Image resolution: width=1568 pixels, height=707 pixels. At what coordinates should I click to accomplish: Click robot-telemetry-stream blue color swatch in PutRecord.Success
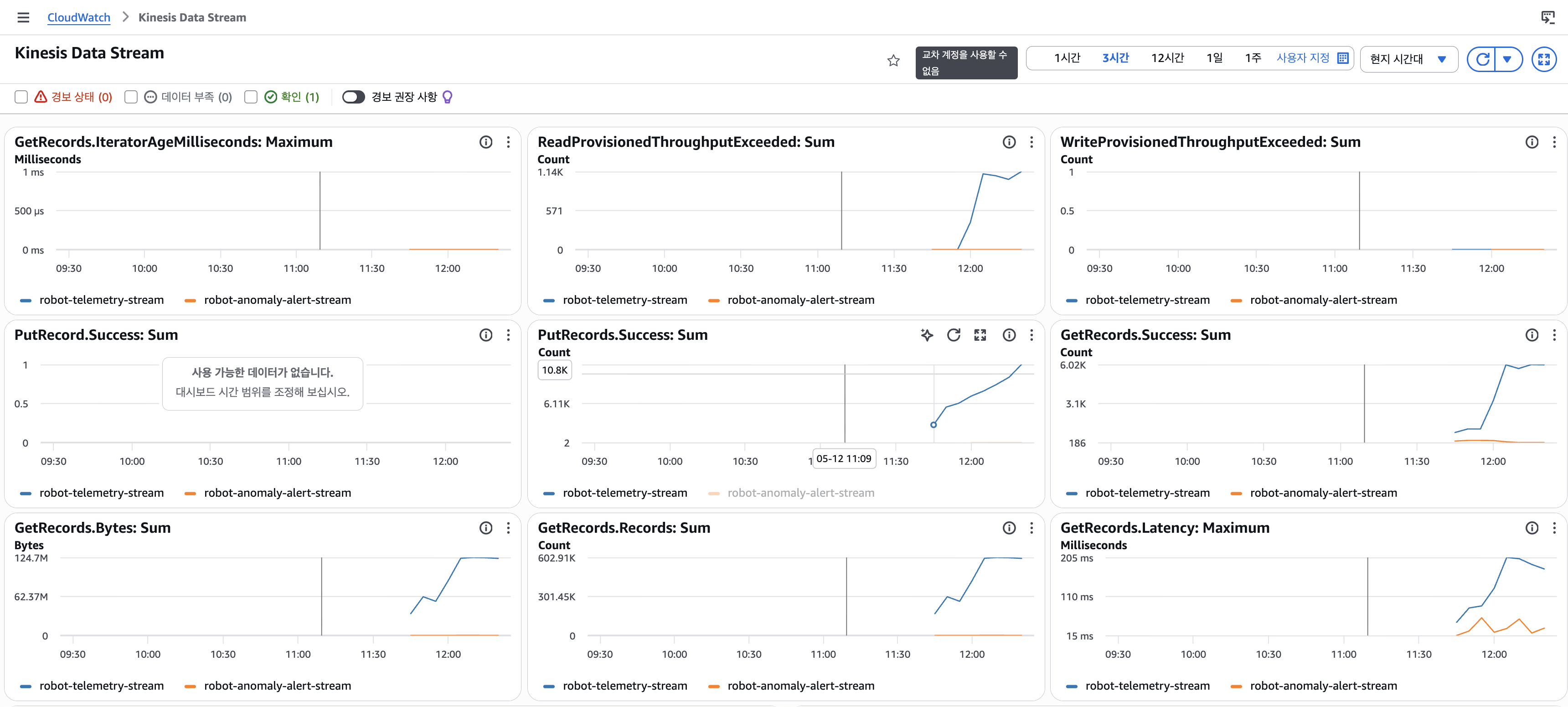(x=26, y=494)
